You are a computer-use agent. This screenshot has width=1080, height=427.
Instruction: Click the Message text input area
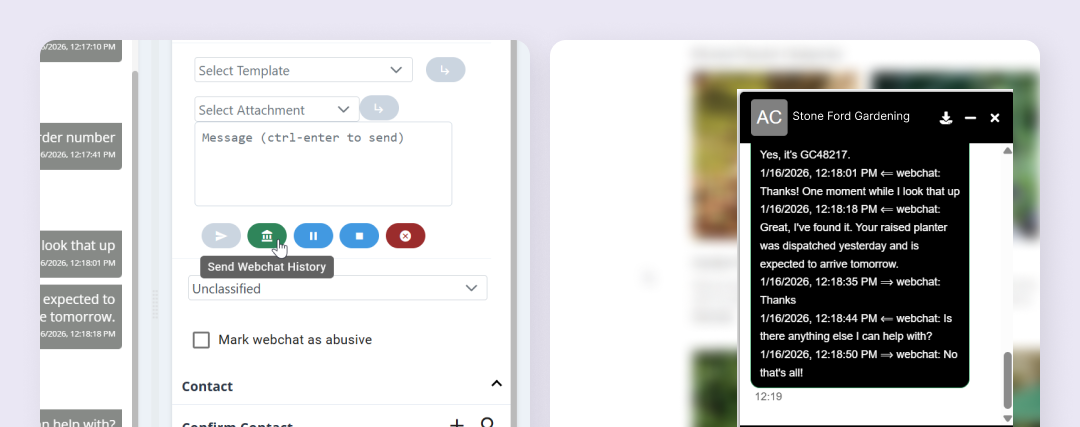(x=323, y=164)
